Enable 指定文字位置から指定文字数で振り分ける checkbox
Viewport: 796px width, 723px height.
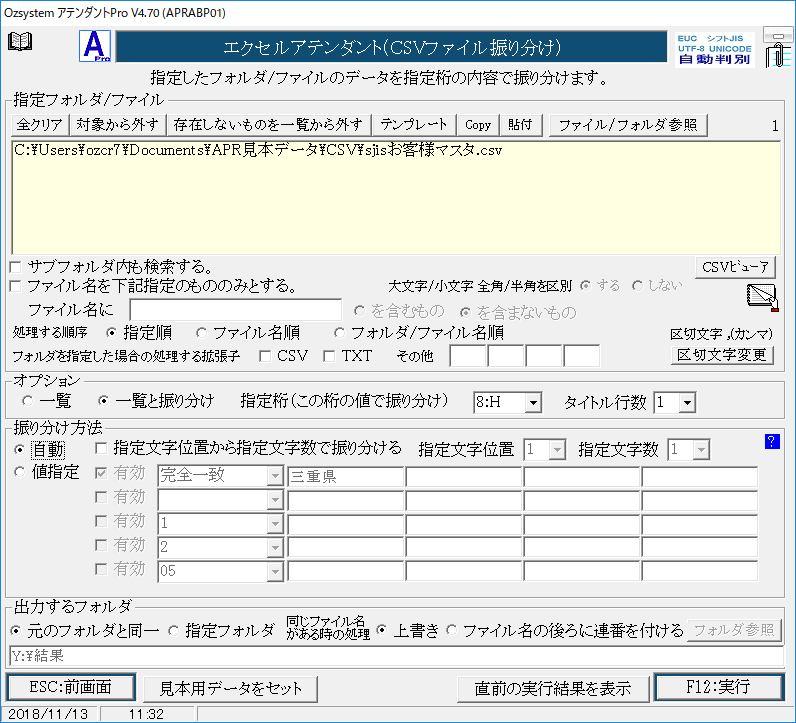[x=102, y=448]
